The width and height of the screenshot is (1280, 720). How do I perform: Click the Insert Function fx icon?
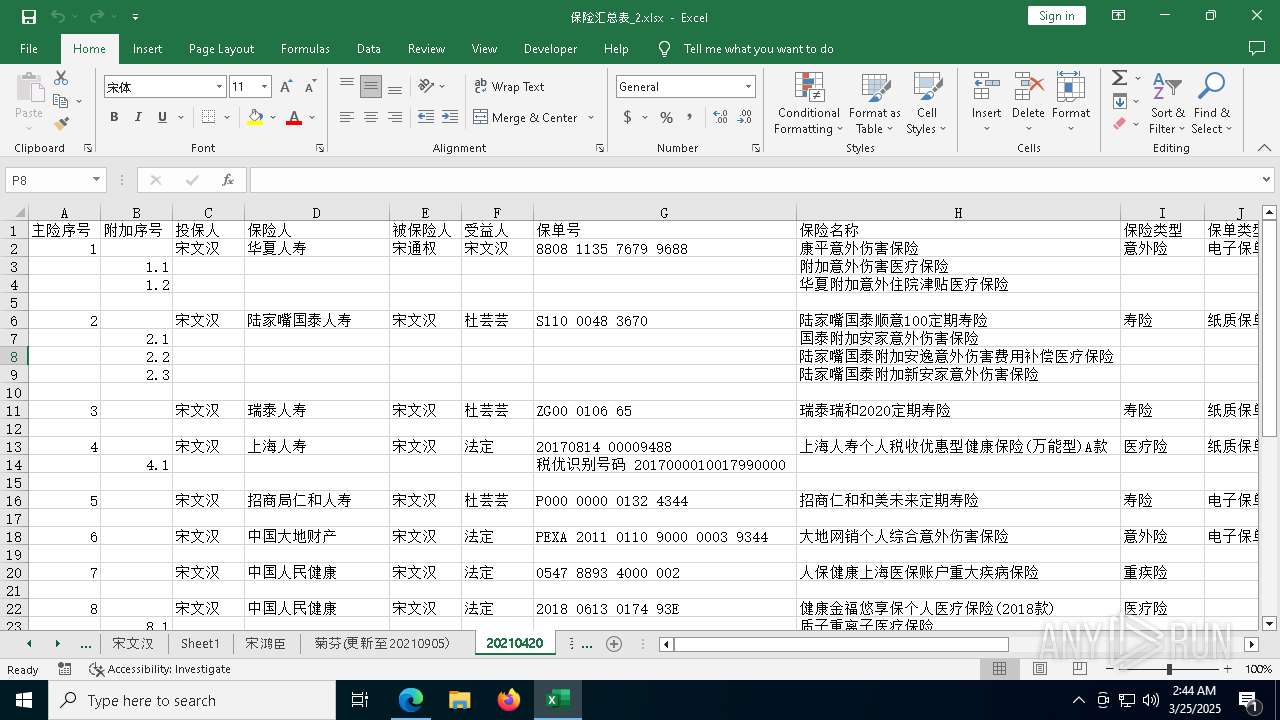[228, 180]
